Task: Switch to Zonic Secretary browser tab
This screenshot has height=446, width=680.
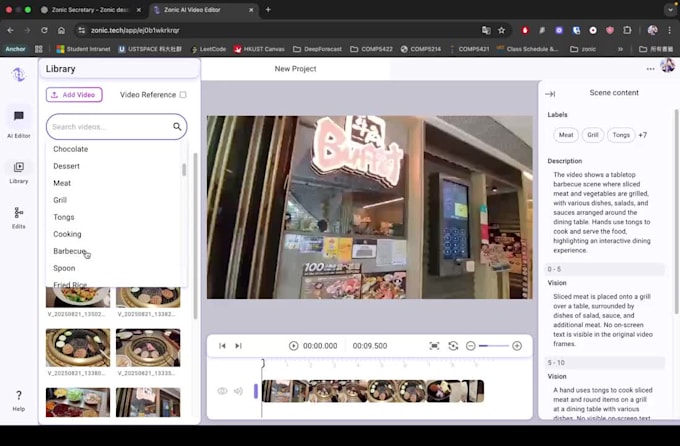Action: click(90, 10)
